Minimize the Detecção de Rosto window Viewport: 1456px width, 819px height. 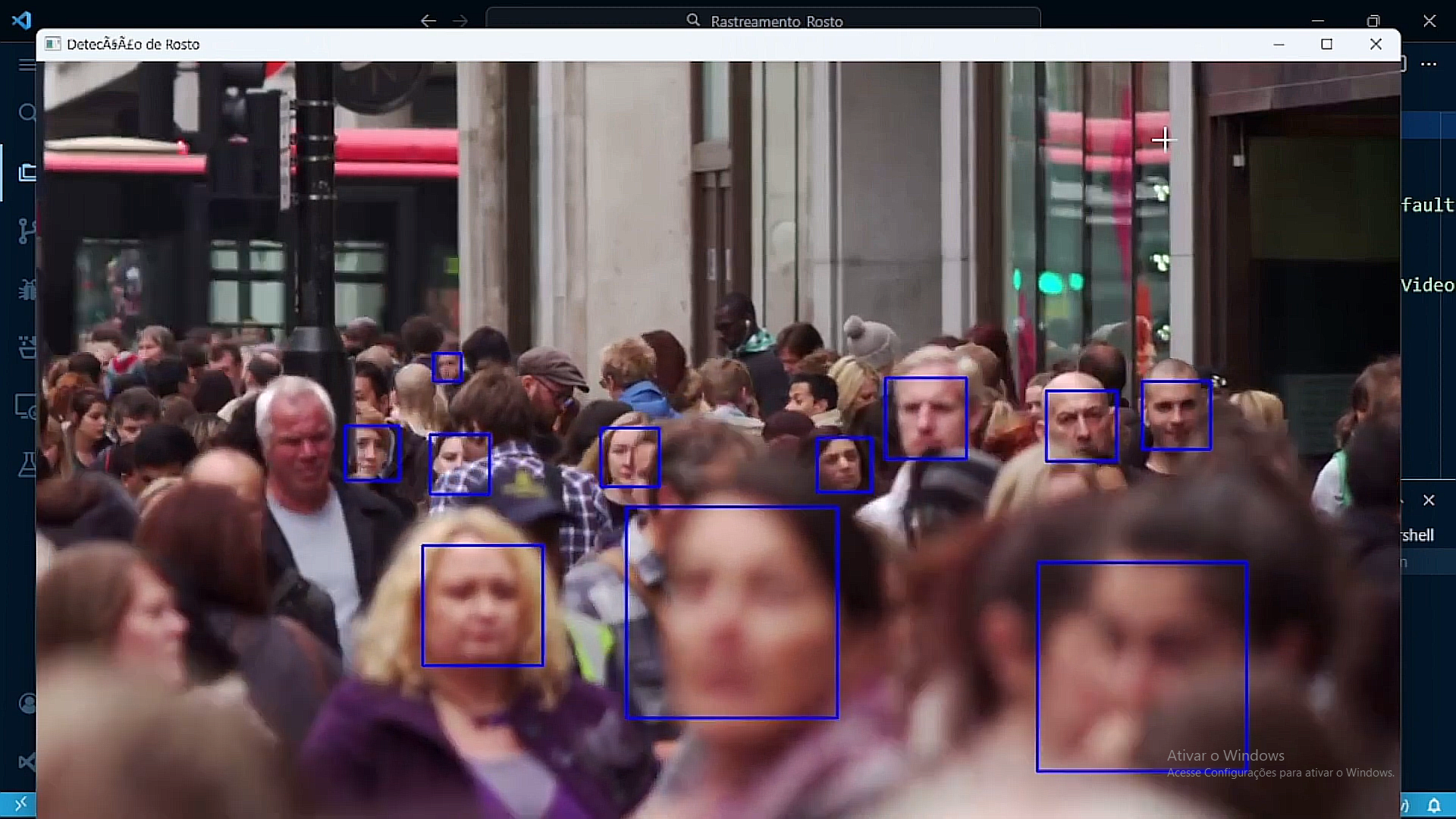click(x=1279, y=44)
